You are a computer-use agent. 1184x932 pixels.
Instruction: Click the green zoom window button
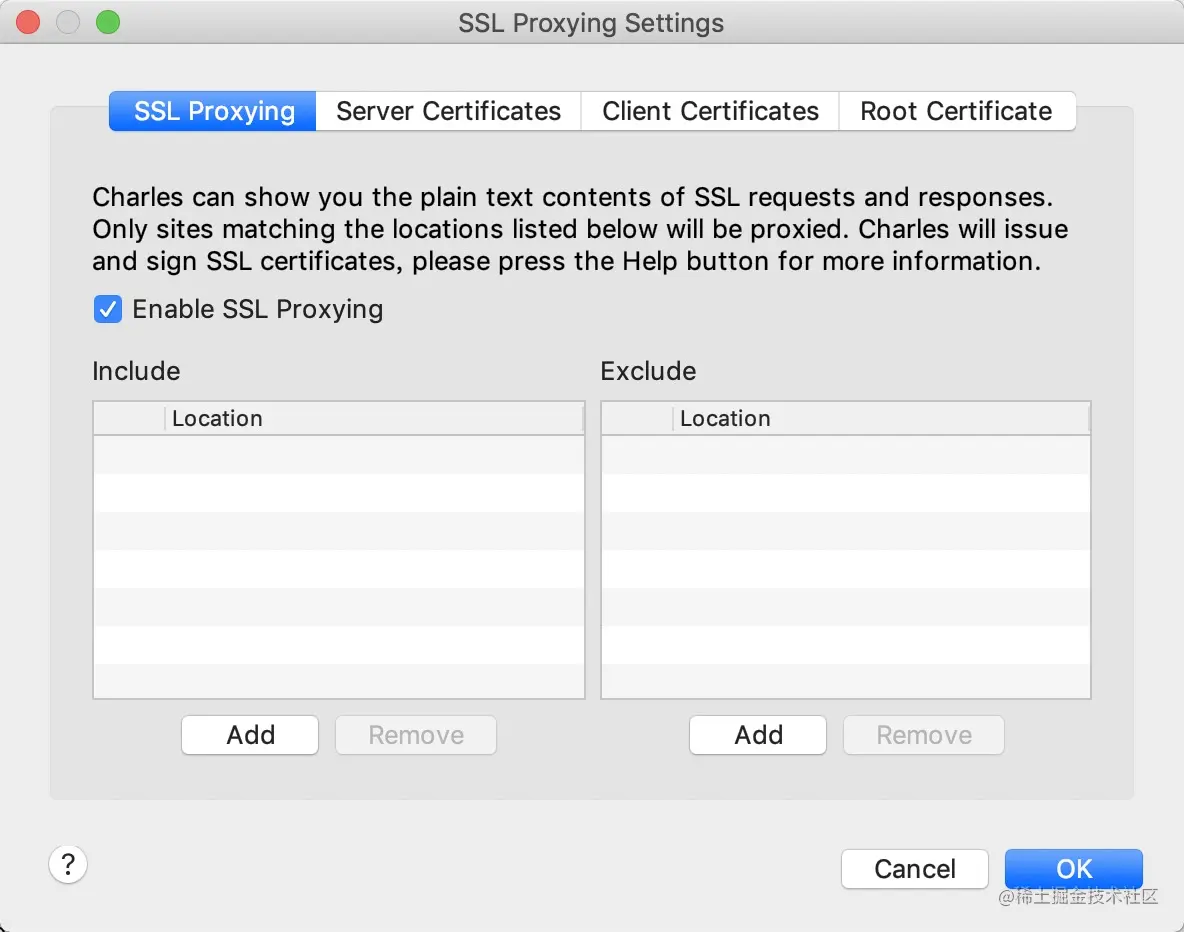point(108,23)
